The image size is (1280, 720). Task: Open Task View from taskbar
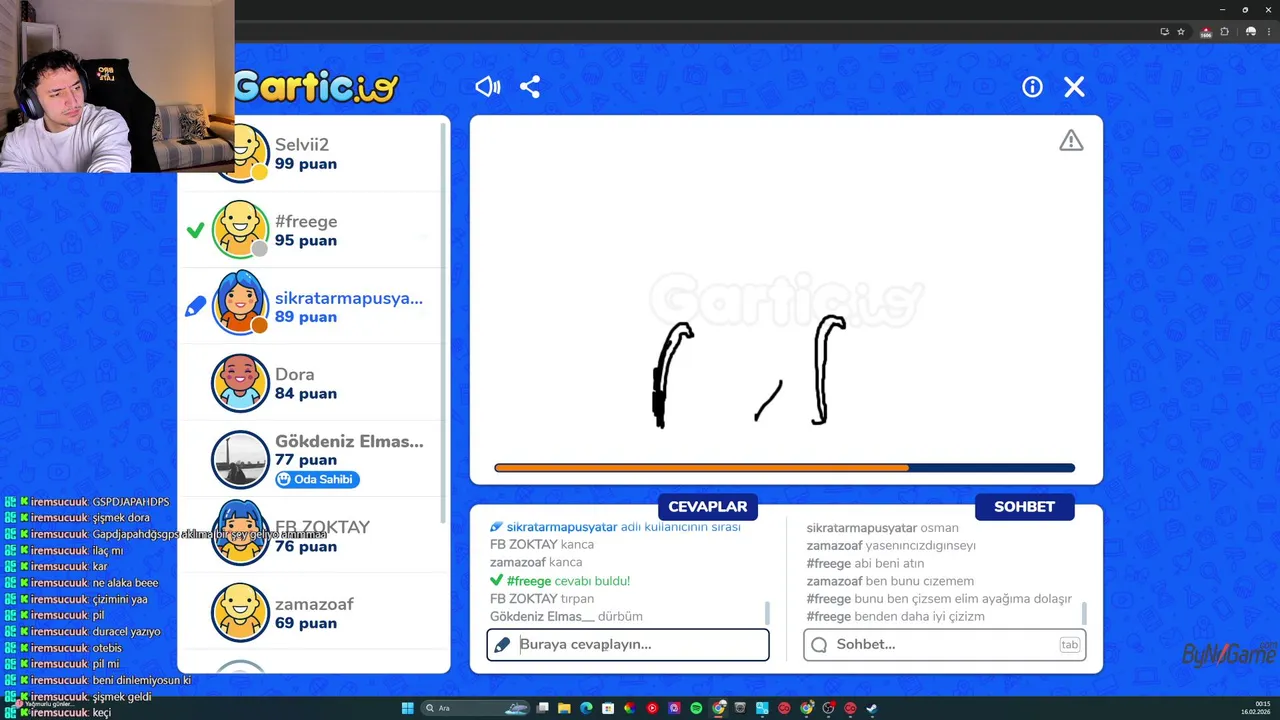click(542, 708)
